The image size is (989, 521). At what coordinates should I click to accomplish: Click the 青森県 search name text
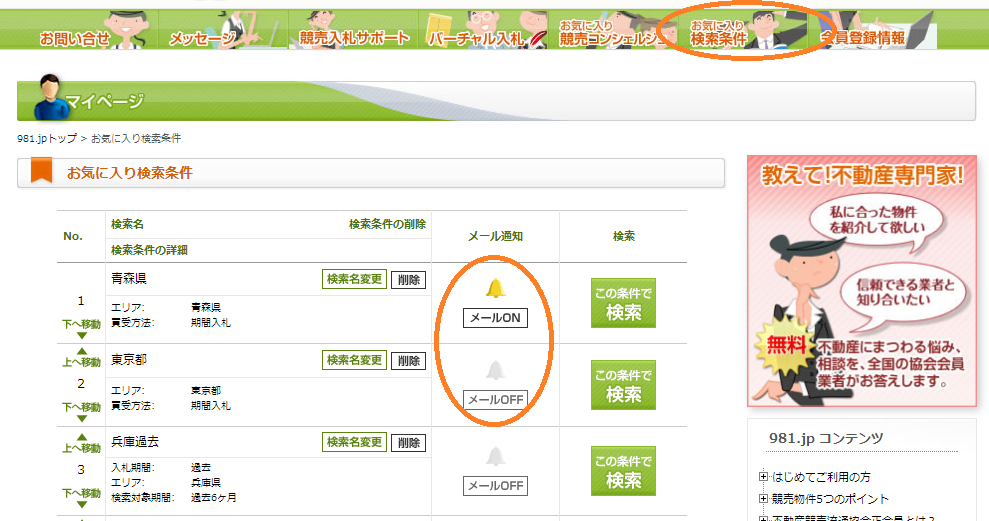129,279
